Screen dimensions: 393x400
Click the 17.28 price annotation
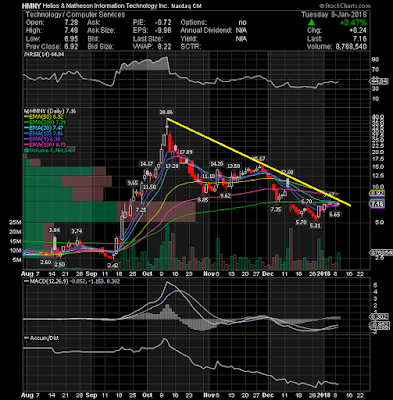(x=171, y=166)
